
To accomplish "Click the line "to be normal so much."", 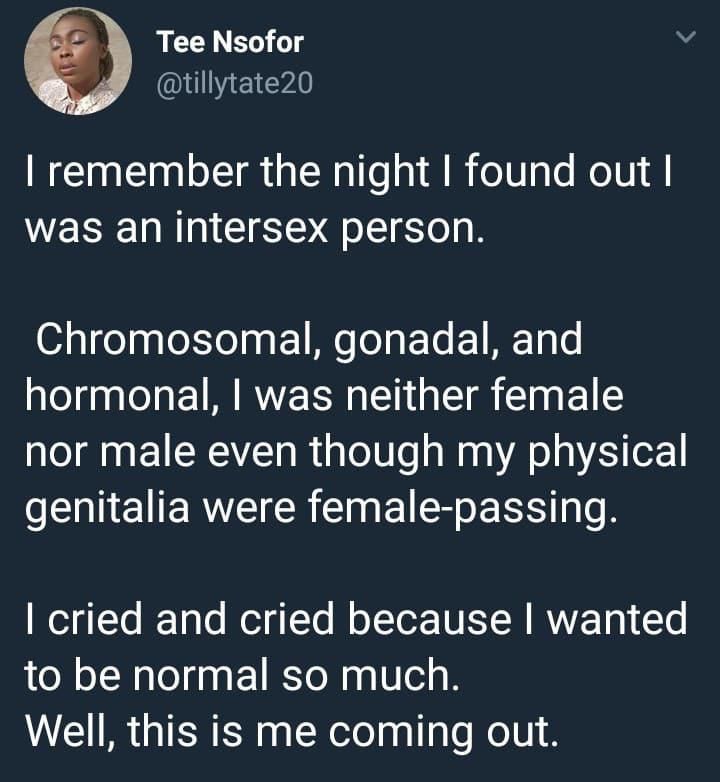I will [x=241, y=678].
